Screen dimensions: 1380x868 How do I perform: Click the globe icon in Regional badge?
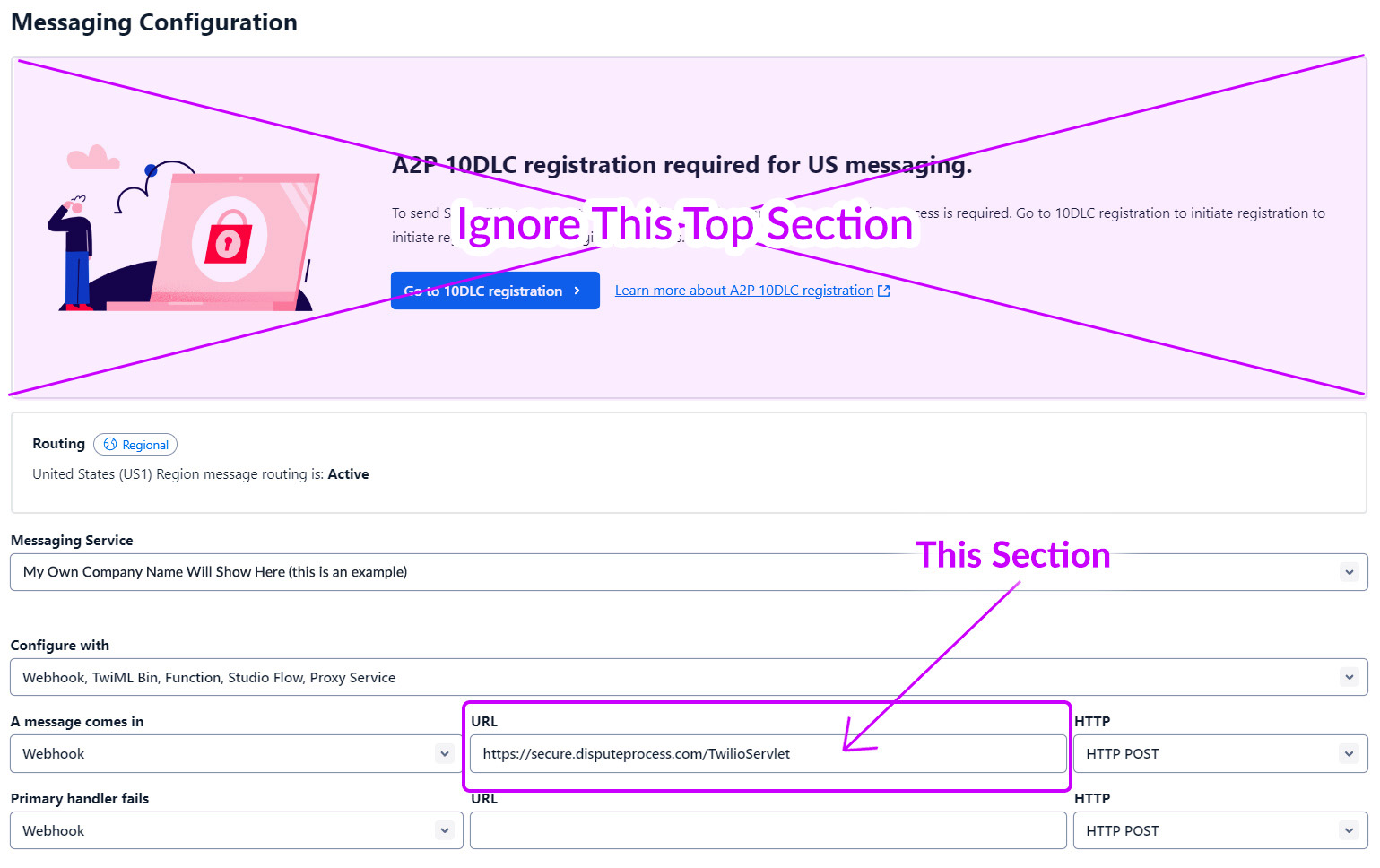(x=110, y=445)
